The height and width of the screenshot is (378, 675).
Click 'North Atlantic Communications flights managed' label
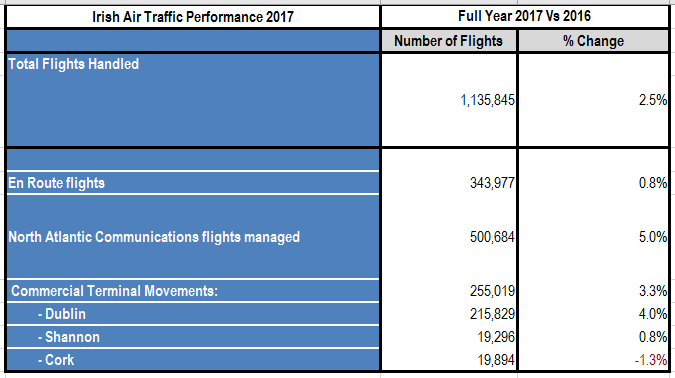tap(154, 237)
